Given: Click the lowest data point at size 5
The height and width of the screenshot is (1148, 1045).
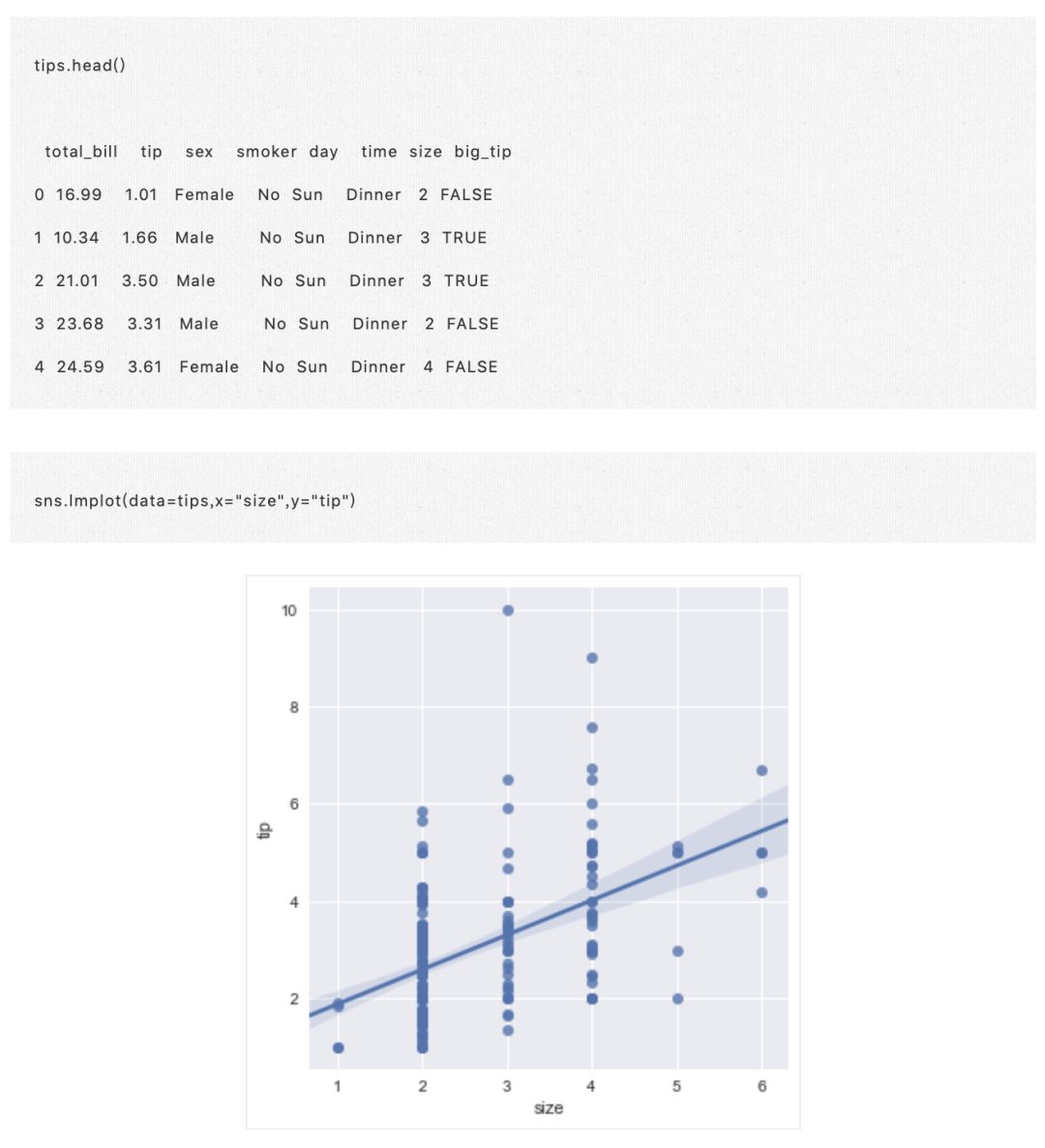Looking at the screenshot, I should [677, 998].
